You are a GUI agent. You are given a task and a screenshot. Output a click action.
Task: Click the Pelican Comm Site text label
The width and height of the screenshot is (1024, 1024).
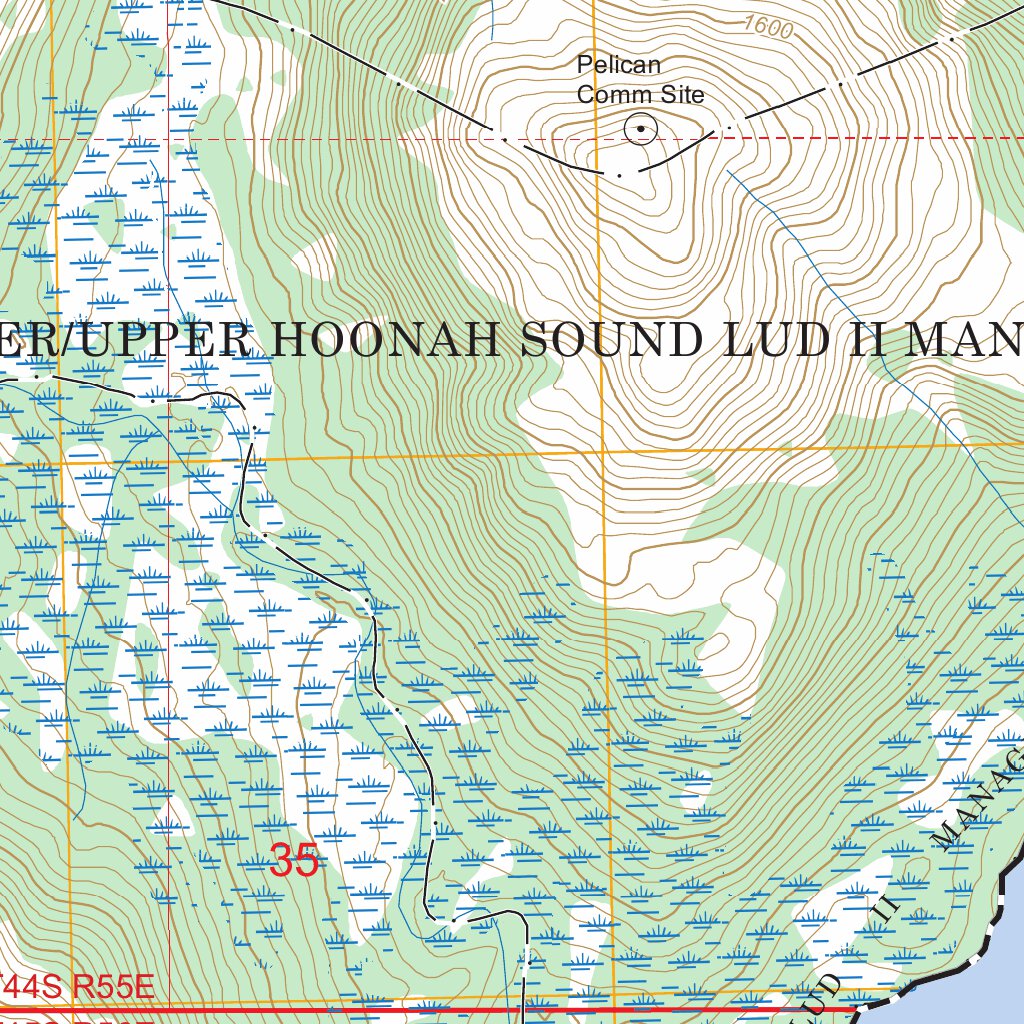[638, 80]
